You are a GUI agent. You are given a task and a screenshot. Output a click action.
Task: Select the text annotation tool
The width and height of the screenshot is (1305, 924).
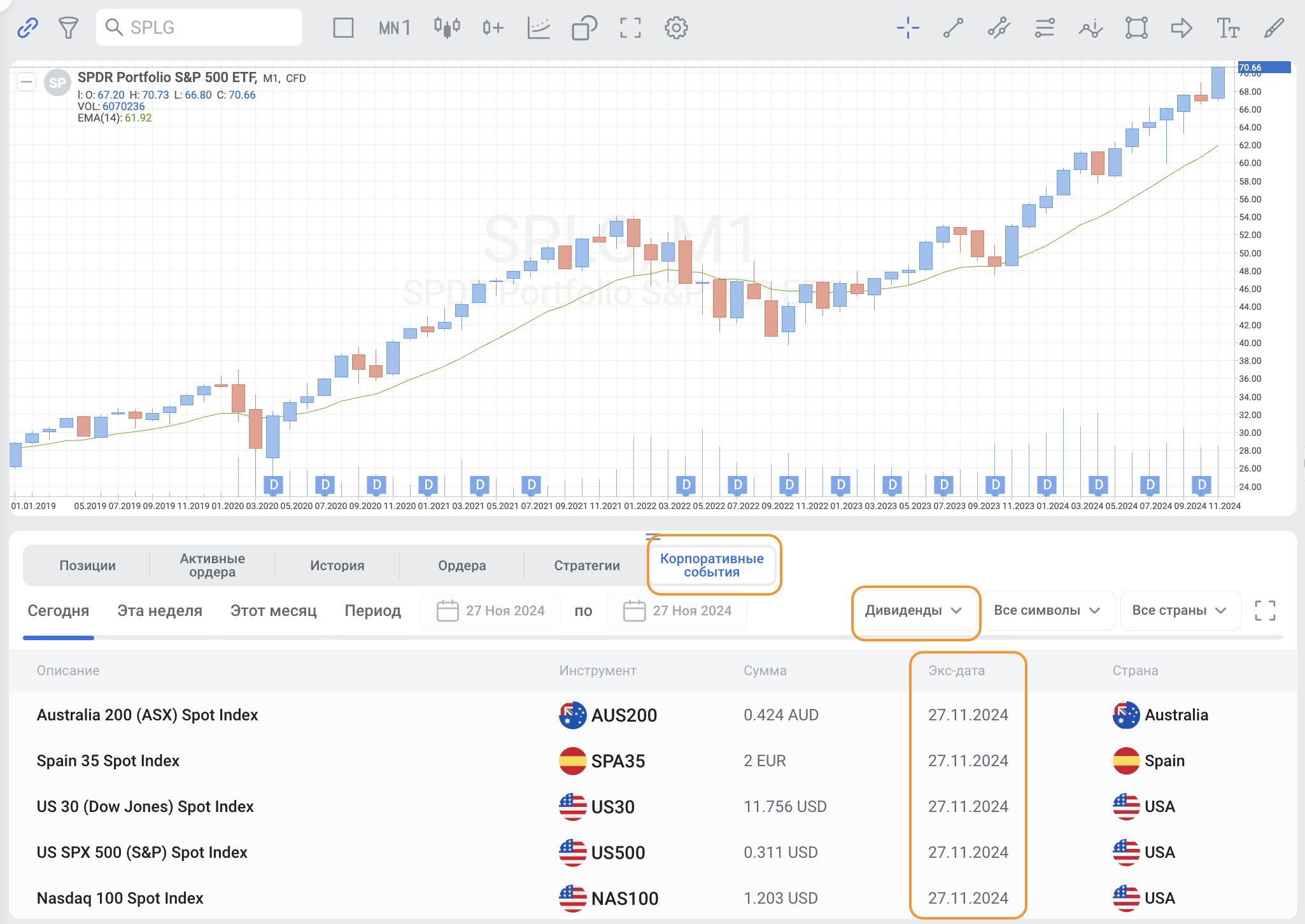tap(1227, 27)
